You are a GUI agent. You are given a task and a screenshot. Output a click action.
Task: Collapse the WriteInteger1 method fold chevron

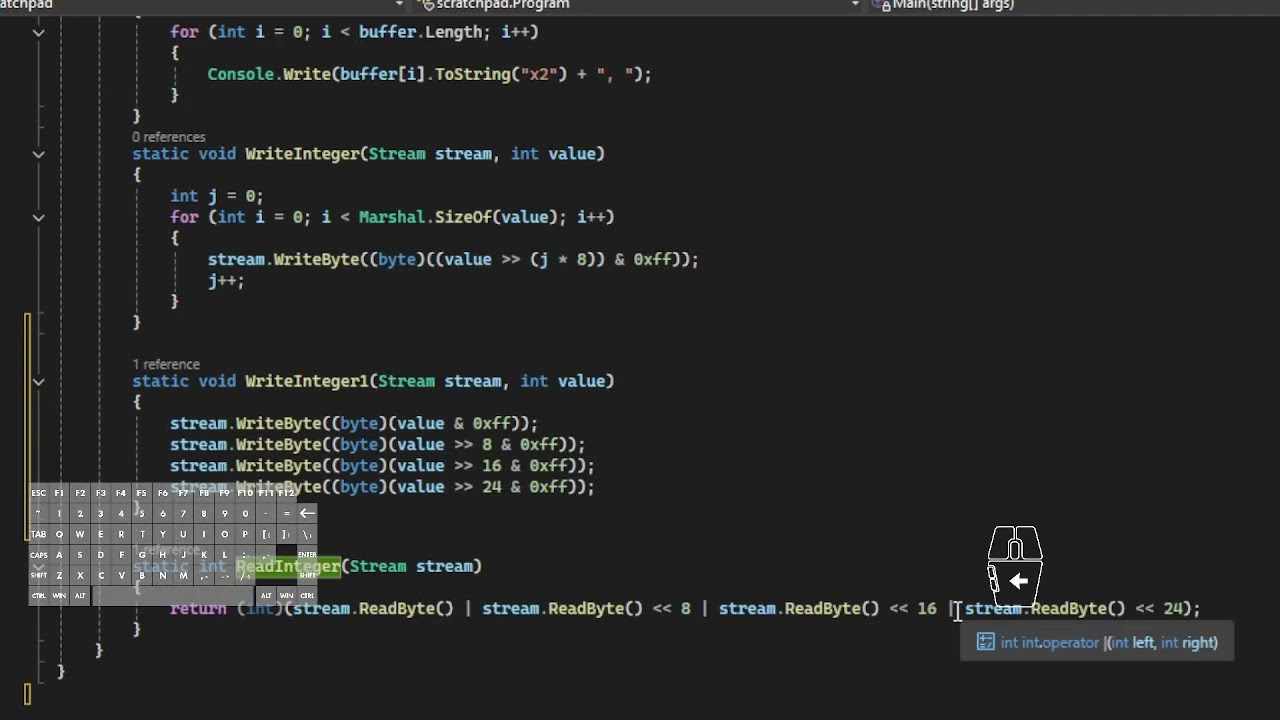click(x=38, y=381)
